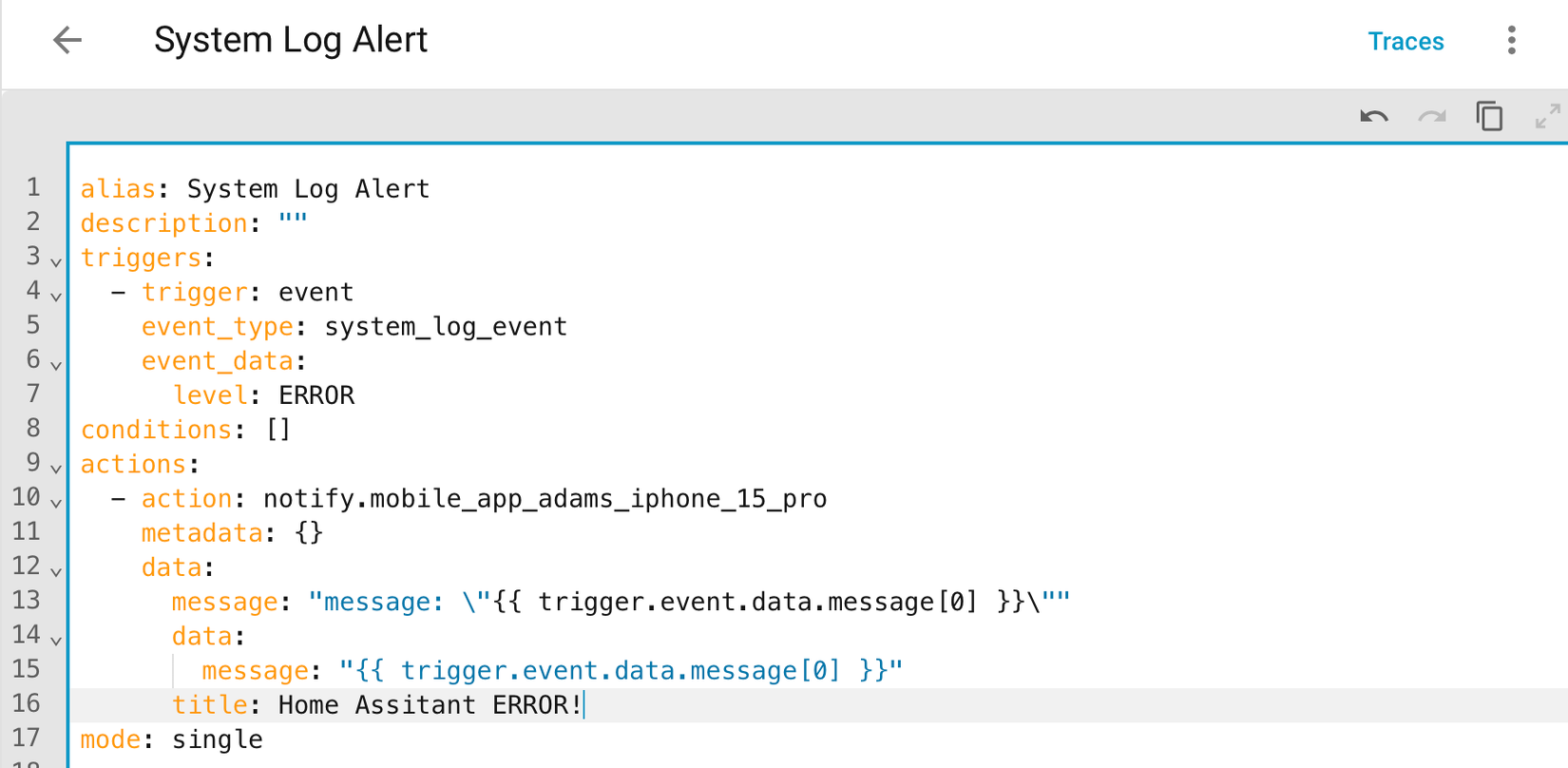The width and height of the screenshot is (1568, 768).
Task: Collapse the notify action on line 10
Action: 55,503
